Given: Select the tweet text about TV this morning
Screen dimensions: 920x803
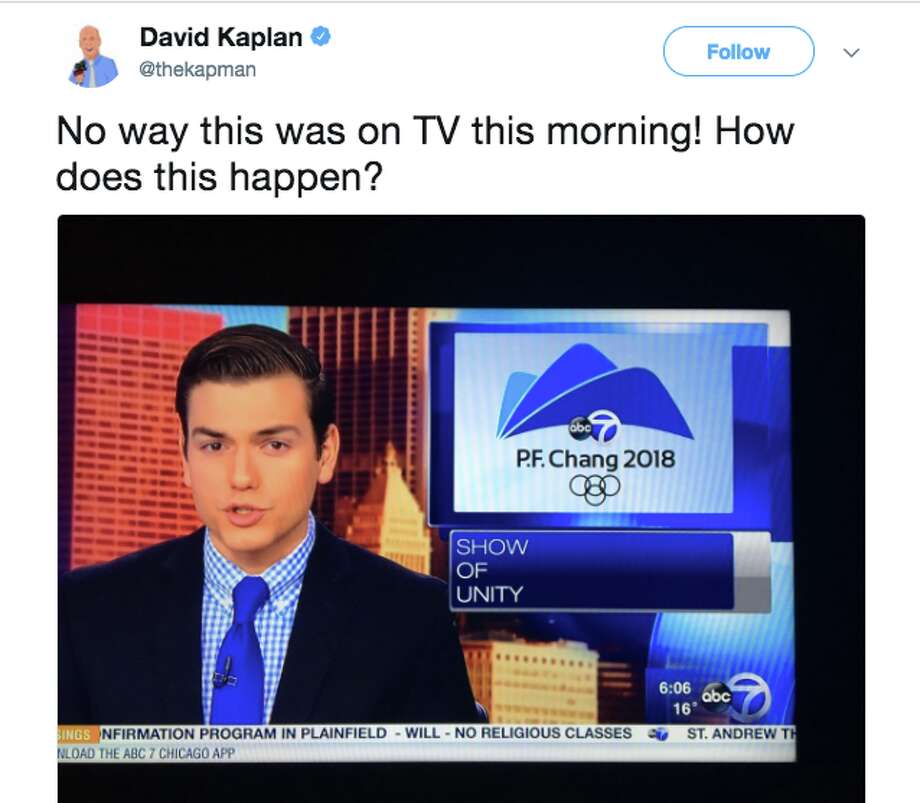Looking at the screenshot, I should click(x=425, y=153).
